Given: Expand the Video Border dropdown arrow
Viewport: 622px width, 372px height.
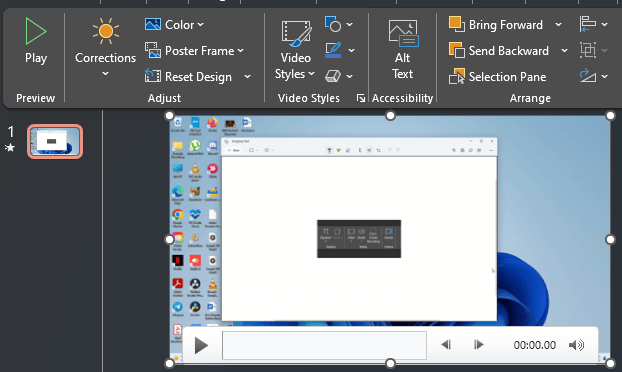Looking at the screenshot, I should (x=351, y=50).
